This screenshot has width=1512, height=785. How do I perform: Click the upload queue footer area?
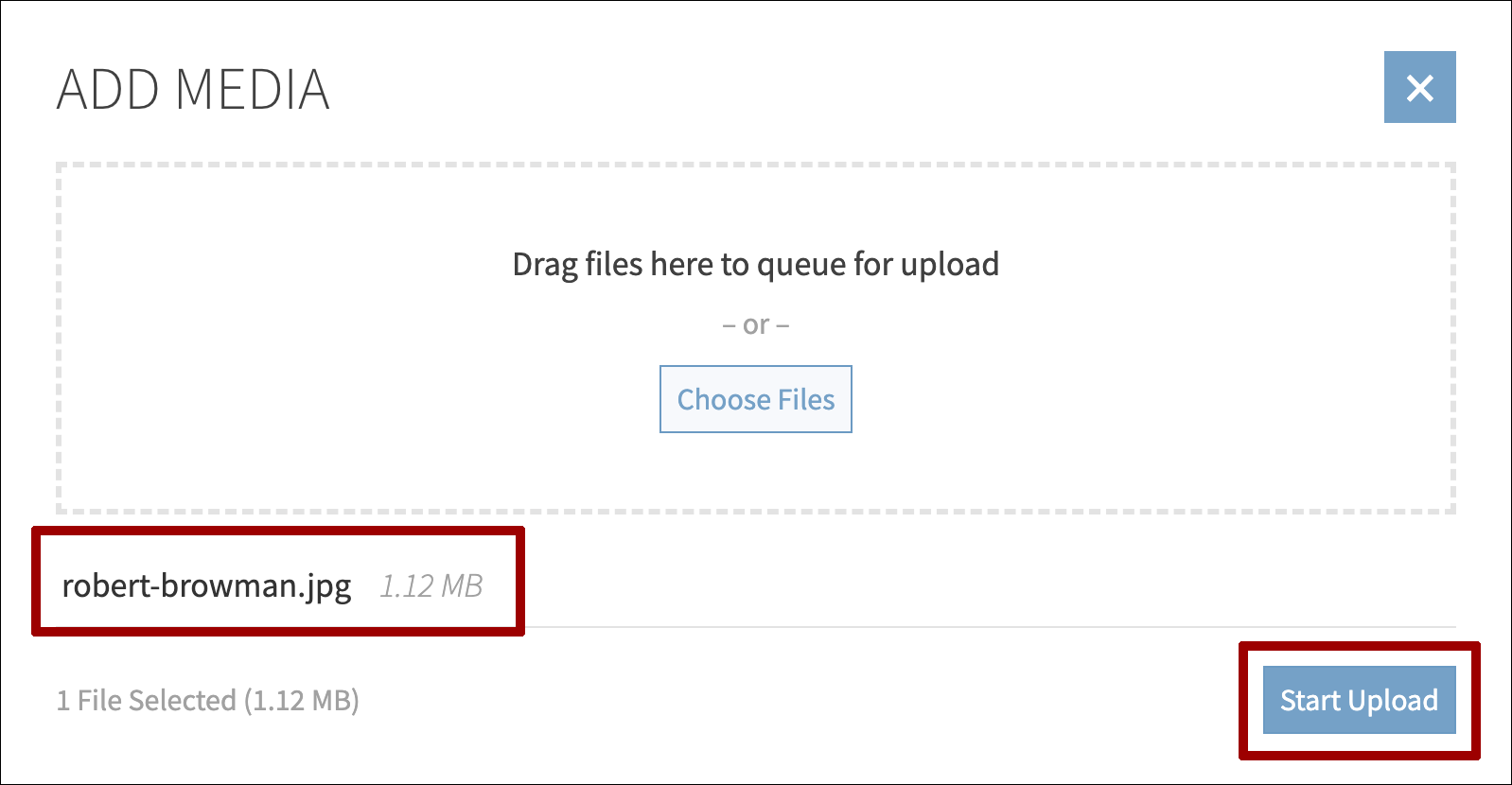[x=662, y=700]
